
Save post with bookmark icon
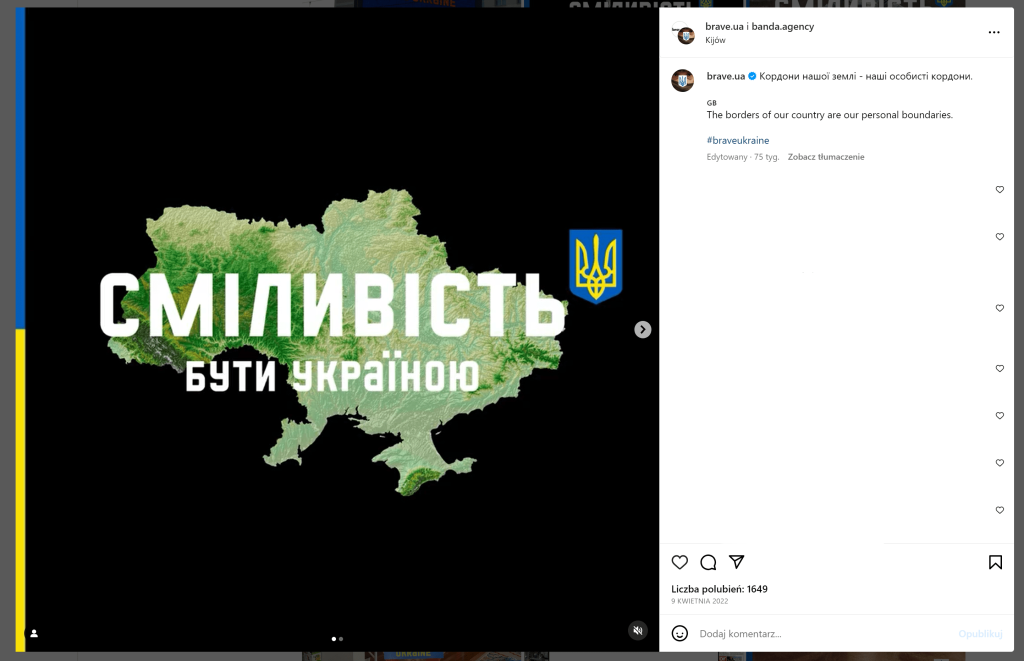coord(995,562)
